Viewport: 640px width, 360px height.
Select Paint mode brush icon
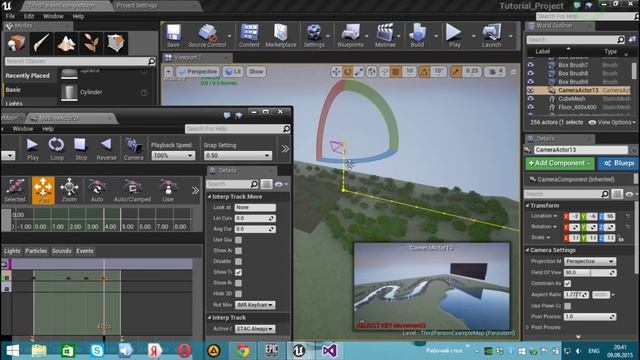click(x=42, y=43)
